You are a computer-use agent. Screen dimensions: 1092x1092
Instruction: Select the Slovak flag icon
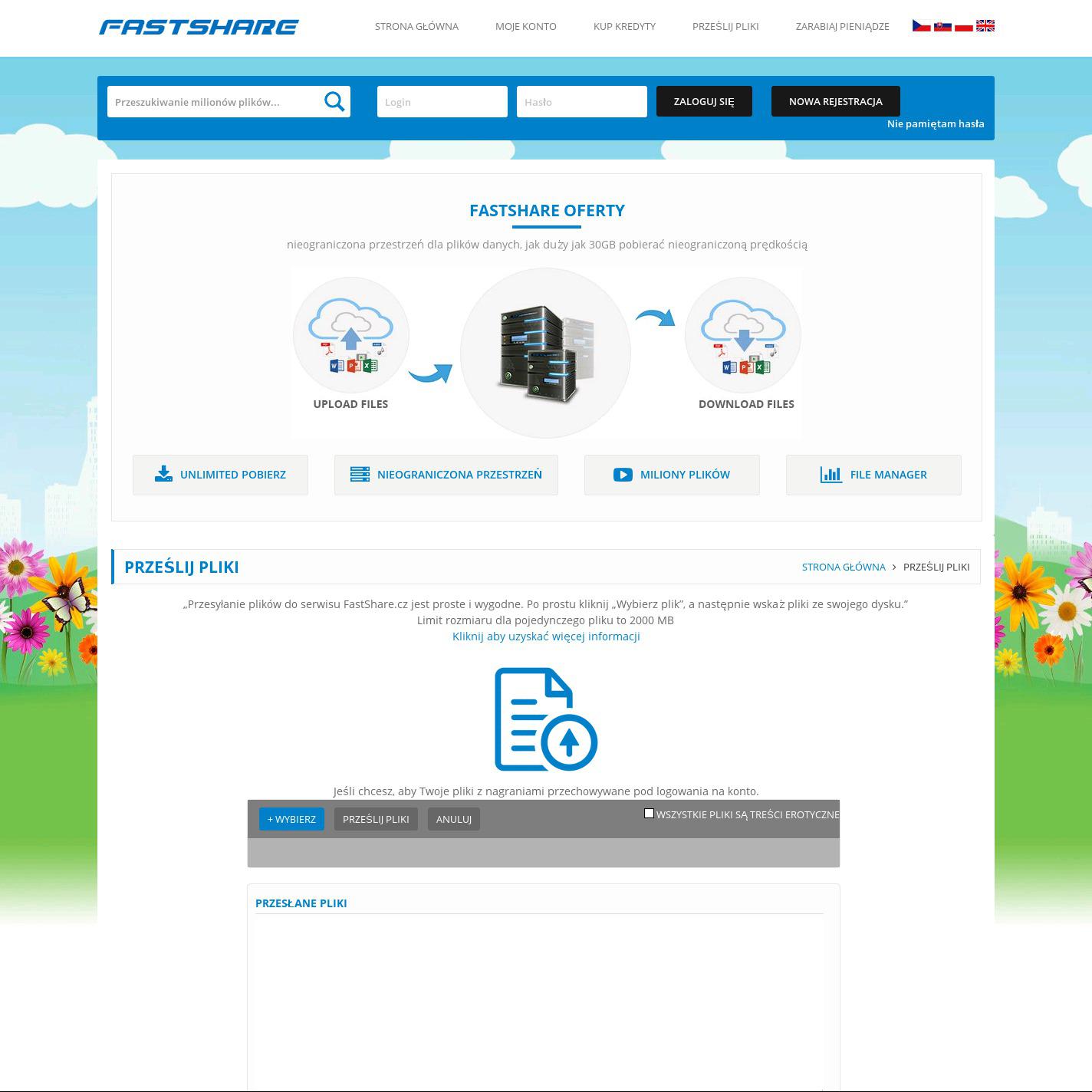[942, 26]
